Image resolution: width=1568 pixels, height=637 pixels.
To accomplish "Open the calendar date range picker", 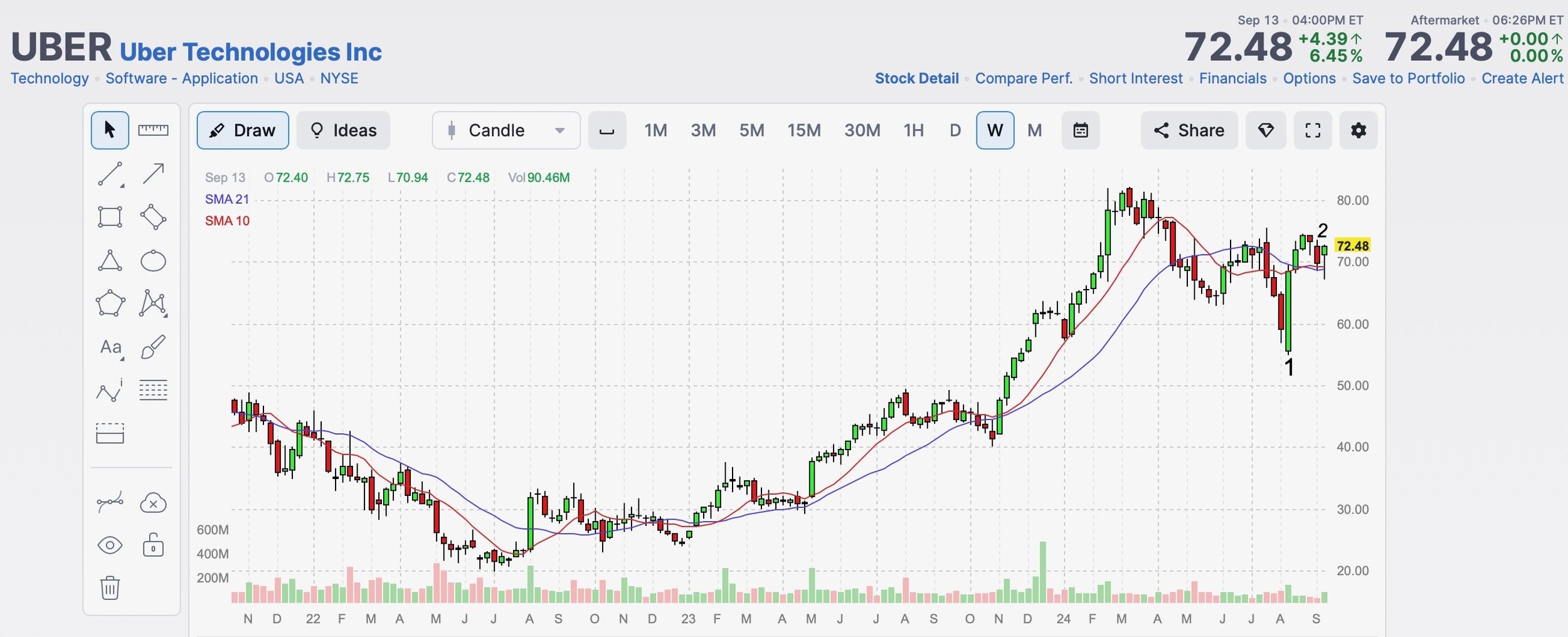I will [x=1081, y=130].
